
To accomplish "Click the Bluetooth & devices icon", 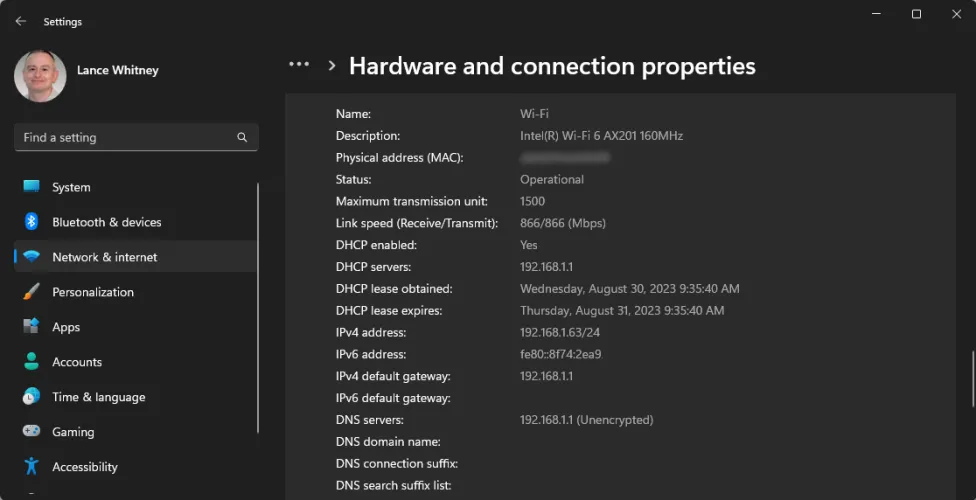I will click(x=32, y=222).
